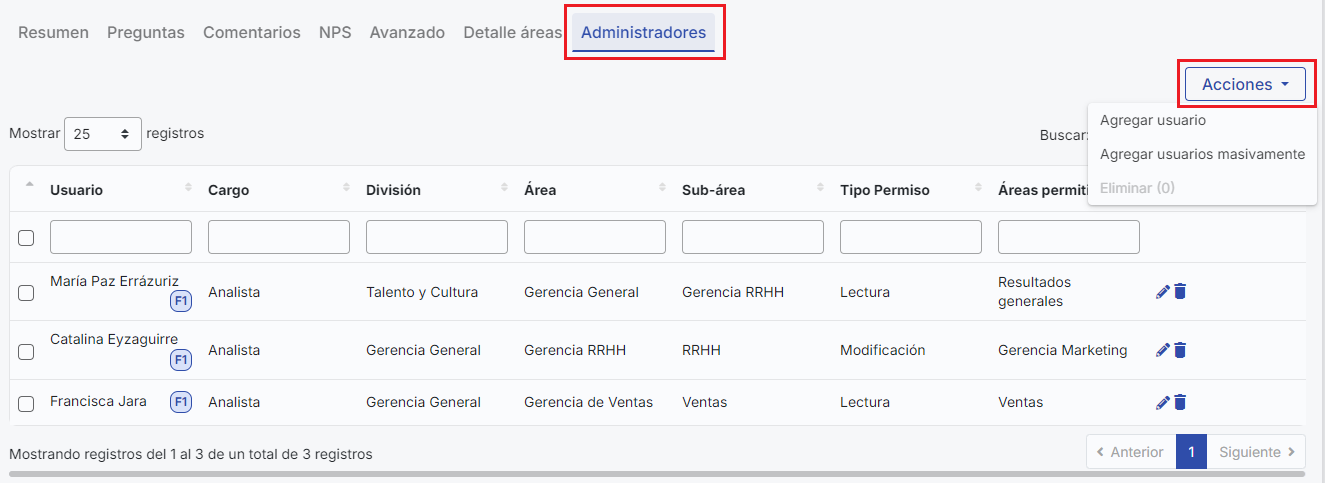Sort table by Usuario column header
This screenshot has height=483, width=1325.
click(x=77, y=190)
